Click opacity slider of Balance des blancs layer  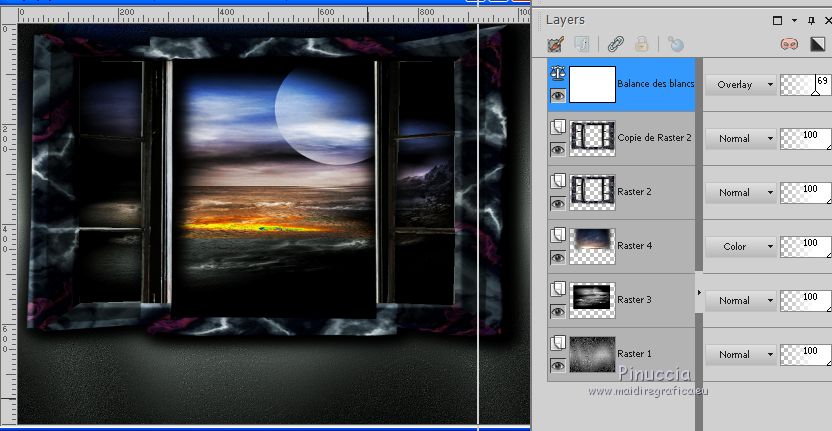pos(805,84)
